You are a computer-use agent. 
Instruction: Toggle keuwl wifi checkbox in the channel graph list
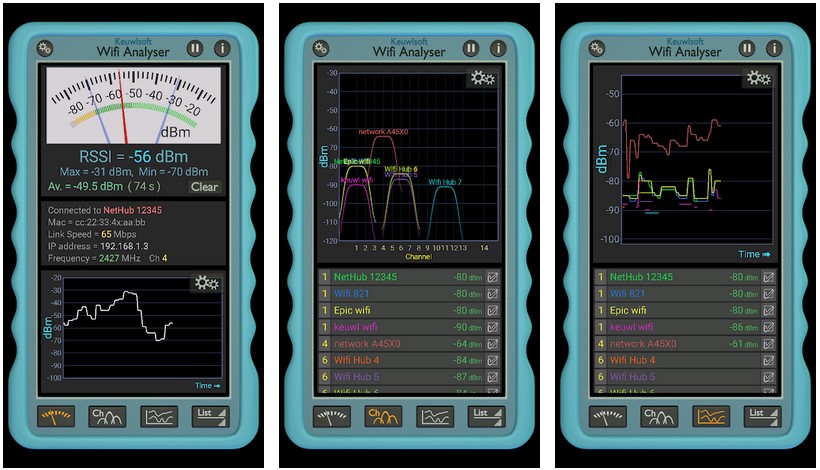(x=493, y=327)
